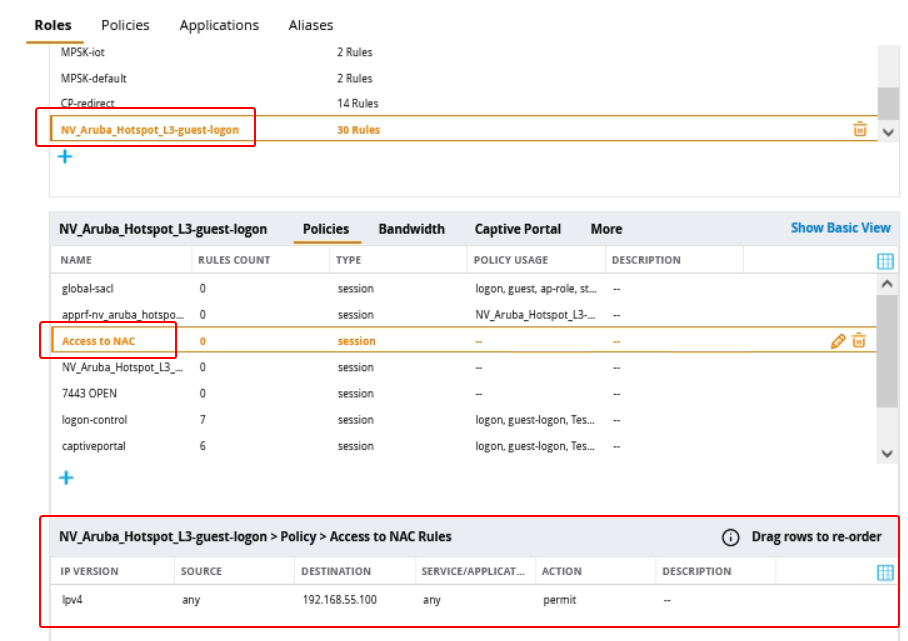Open the Bandwidth tab for the role

click(411, 229)
